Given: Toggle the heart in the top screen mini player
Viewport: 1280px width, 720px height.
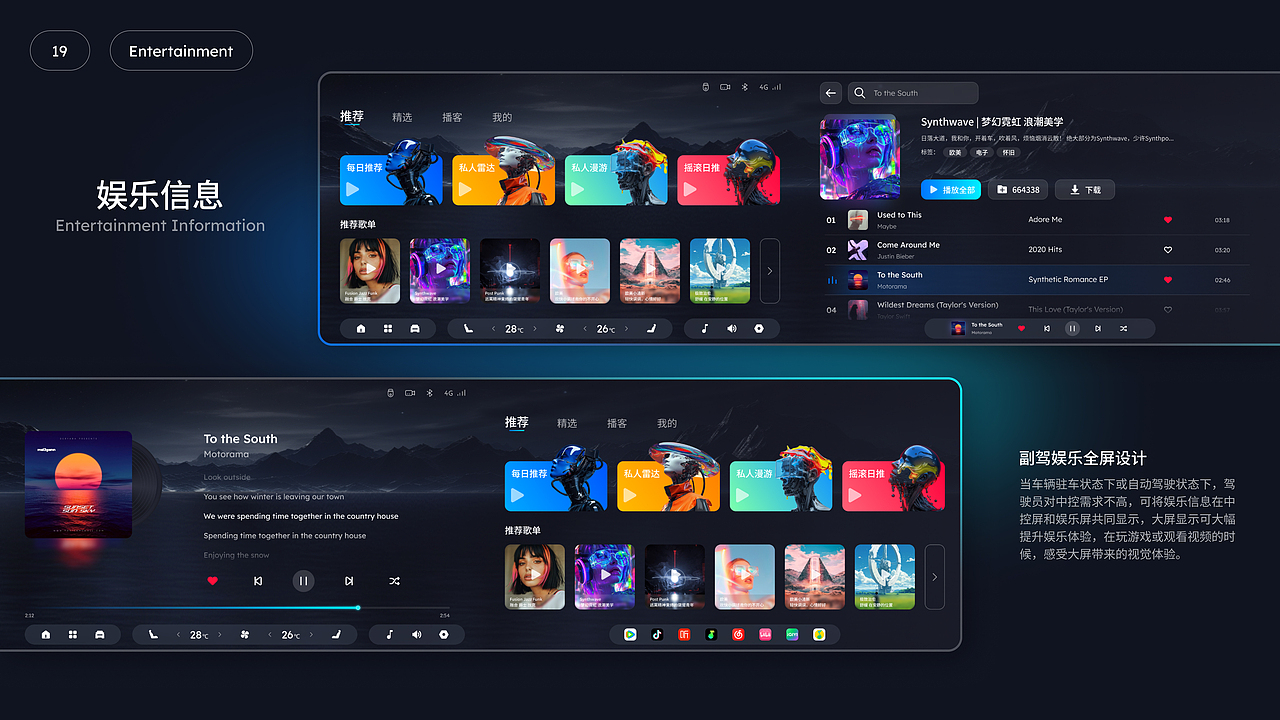Looking at the screenshot, I should coord(1021,328).
